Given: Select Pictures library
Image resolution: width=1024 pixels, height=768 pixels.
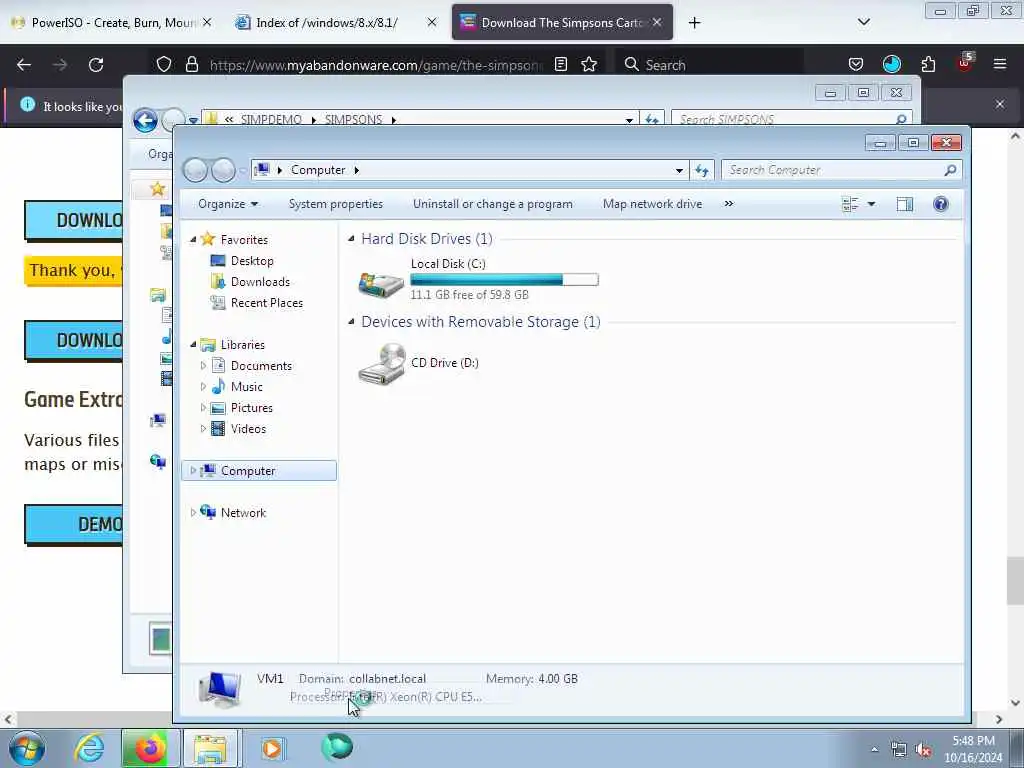Looking at the screenshot, I should pyautogui.click(x=251, y=408).
